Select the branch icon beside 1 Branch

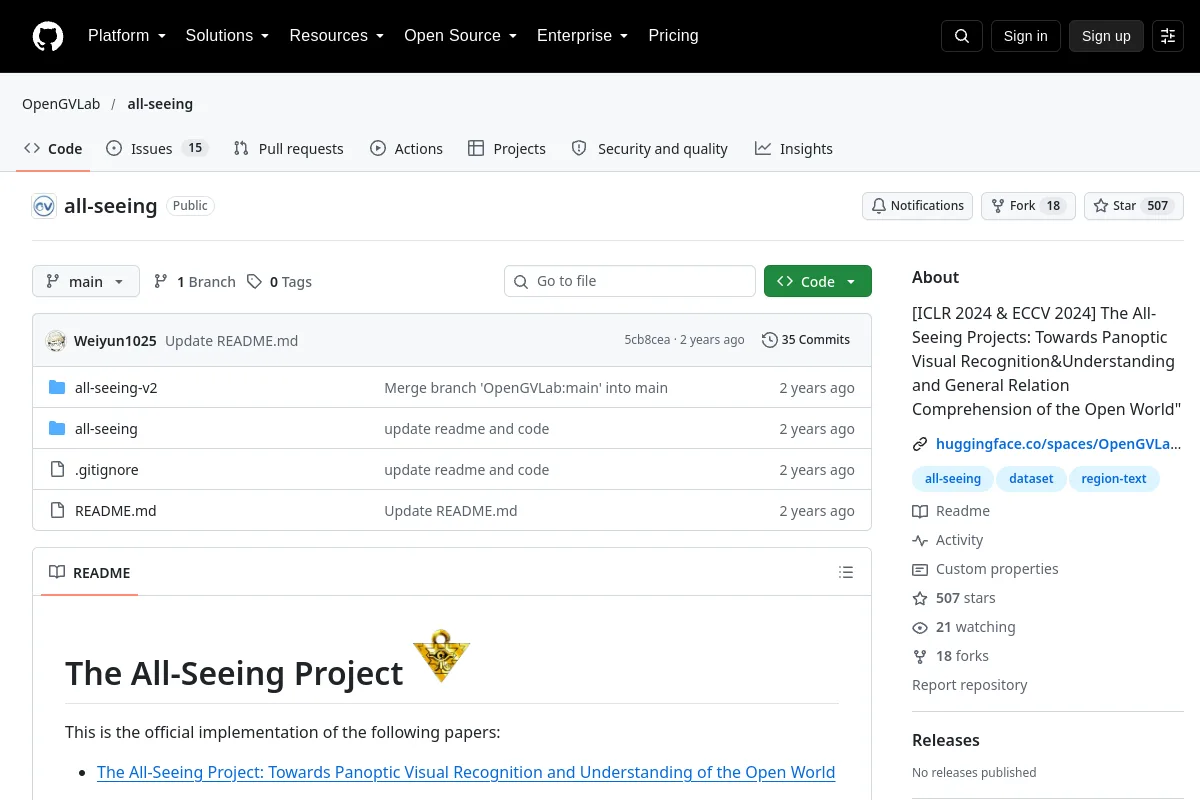pyautogui.click(x=161, y=282)
